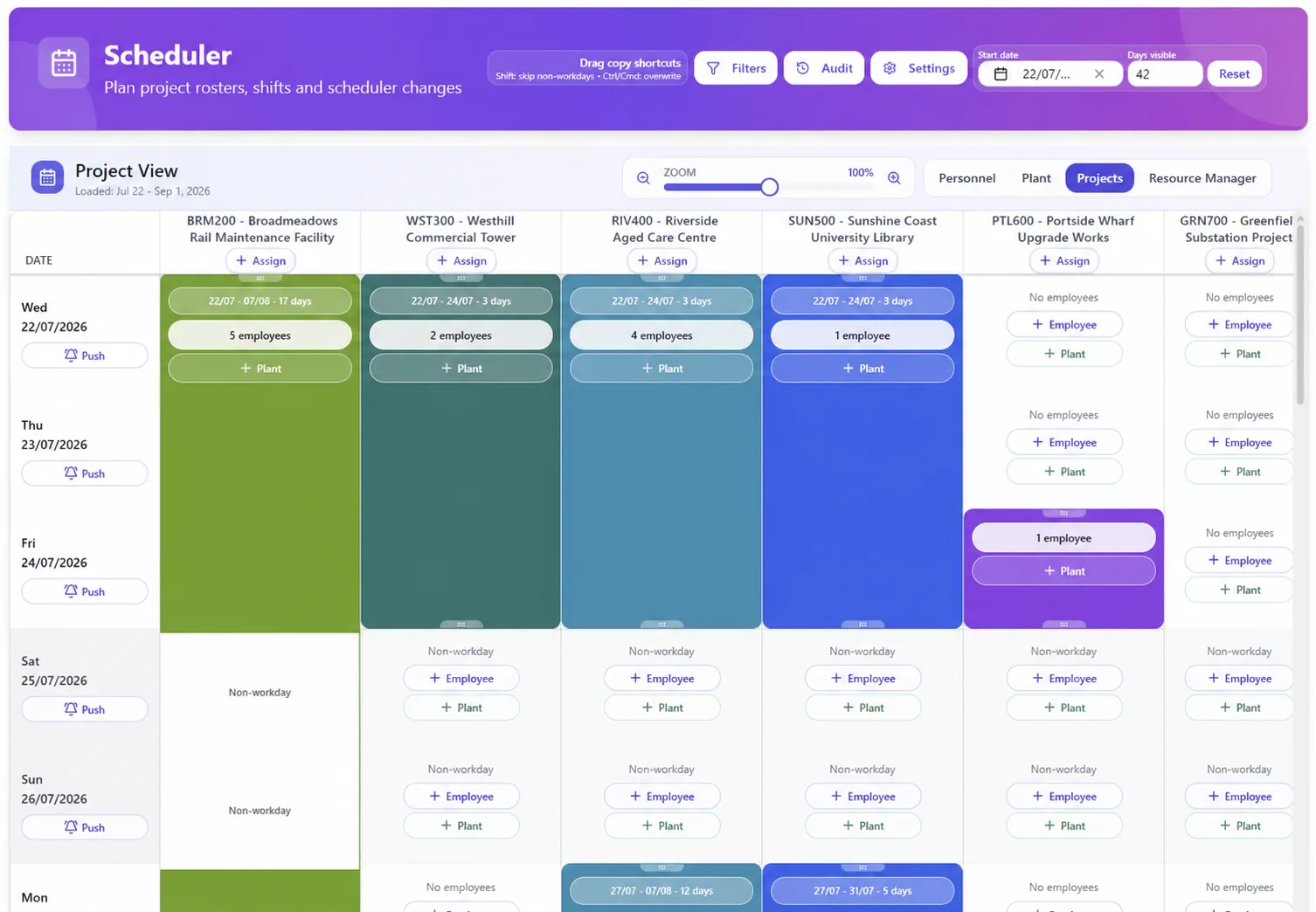Adjust the zoom slider handle
The image size is (1316, 912).
[x=769, y=187]
